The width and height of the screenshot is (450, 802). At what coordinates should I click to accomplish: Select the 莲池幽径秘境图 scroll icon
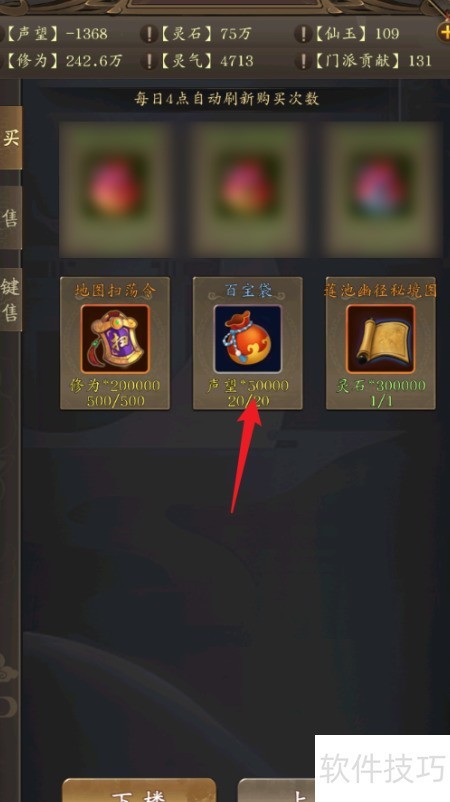pos(380,339)
